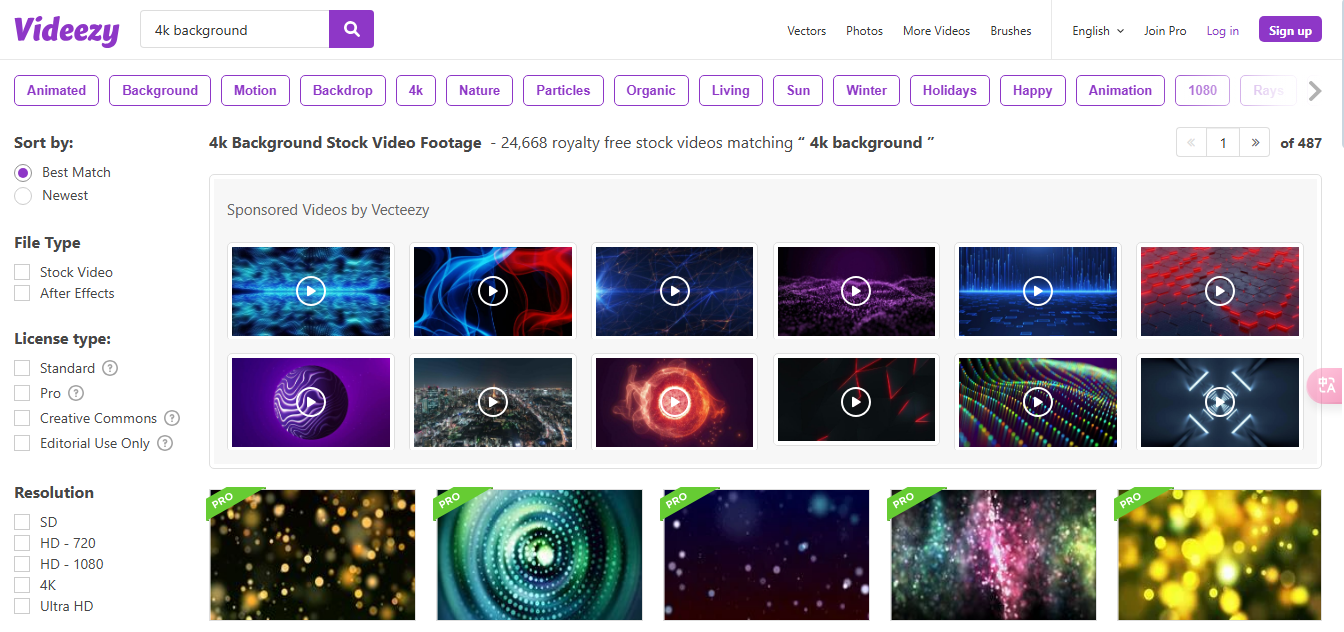This screenshot has height=632, width=1344.
Task: Check the Stock Video file type
Action: tap(22, 272)
